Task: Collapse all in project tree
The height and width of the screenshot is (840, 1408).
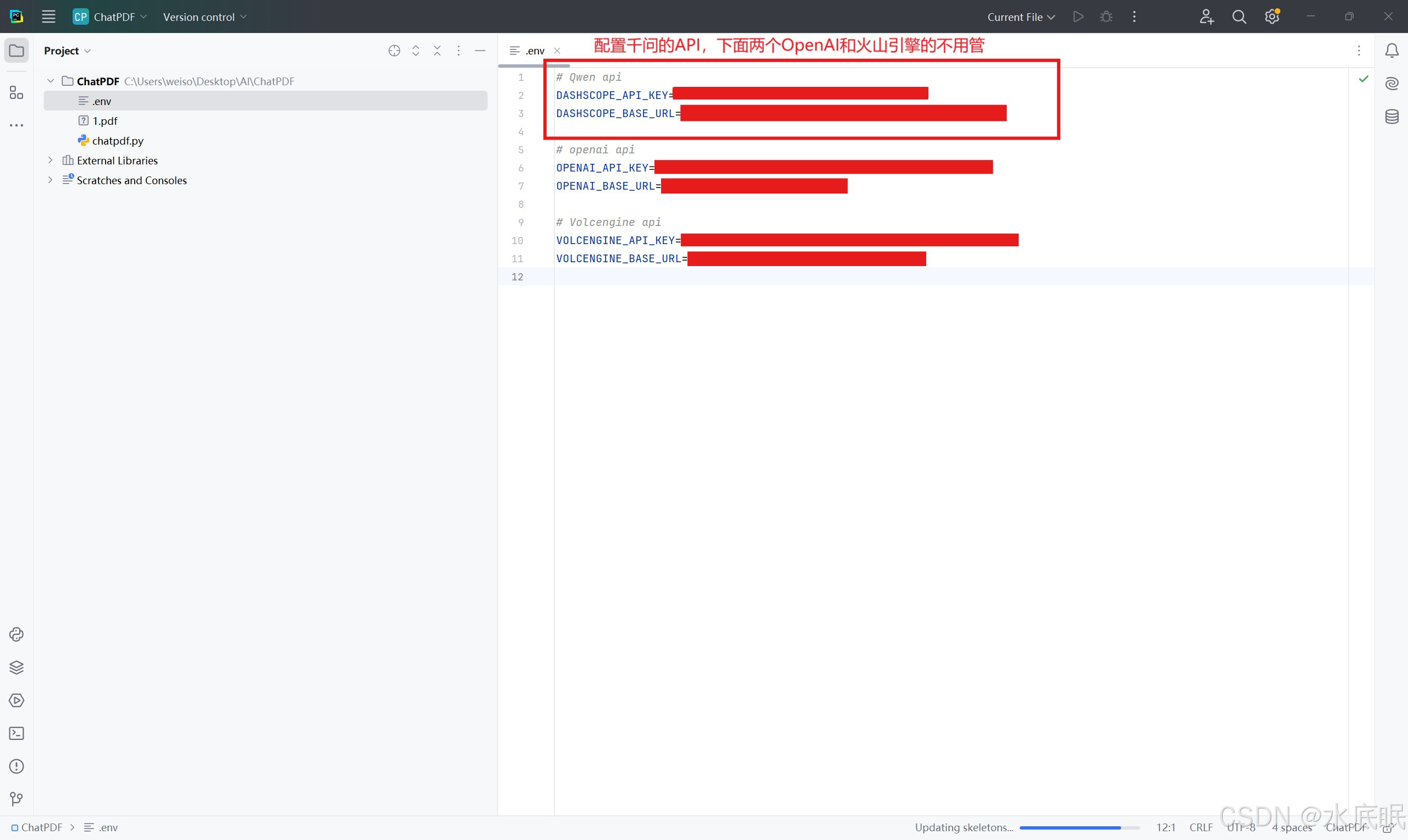Action: click(x=437, y=51)
